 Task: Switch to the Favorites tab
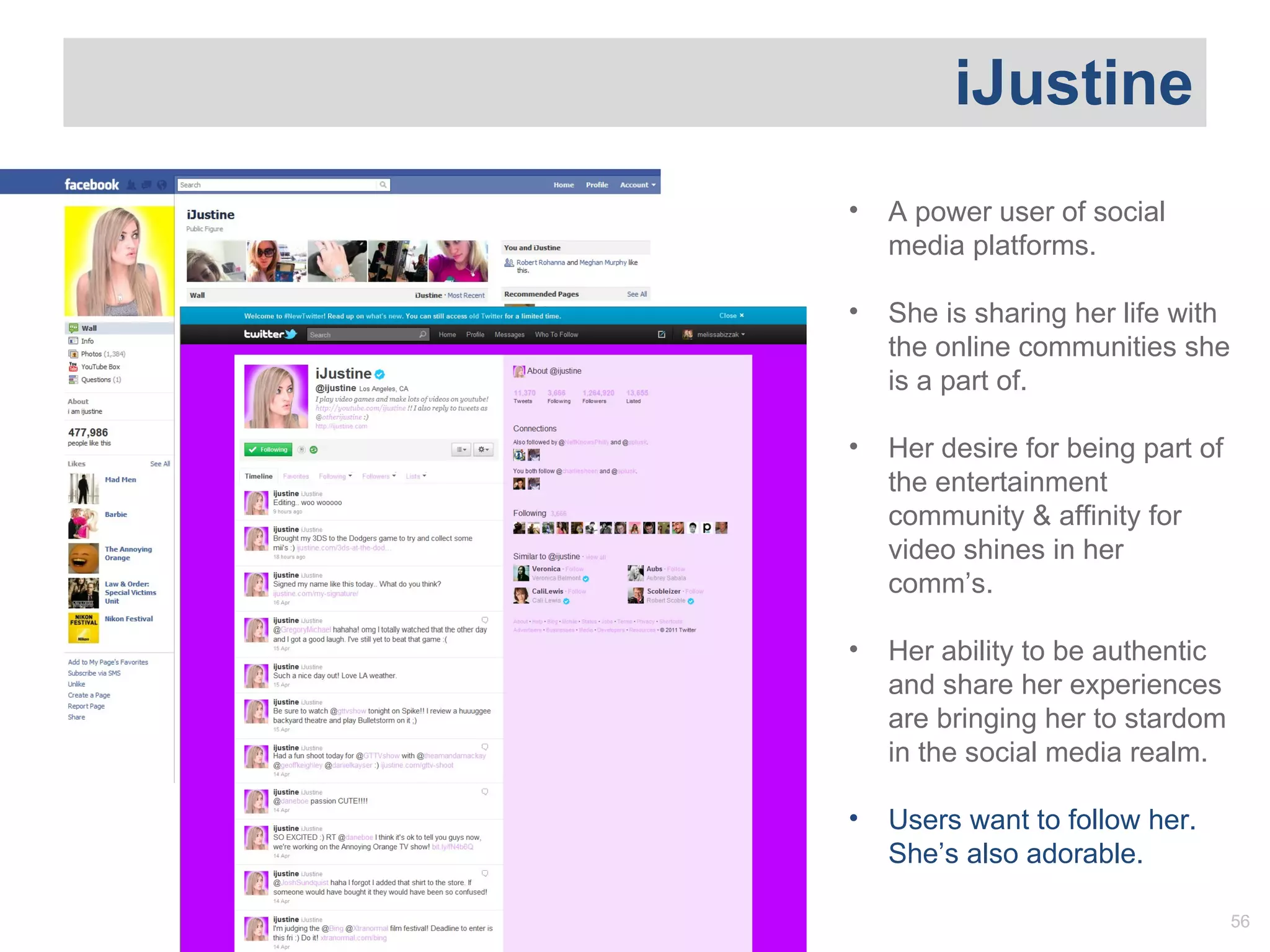[296, 476]
